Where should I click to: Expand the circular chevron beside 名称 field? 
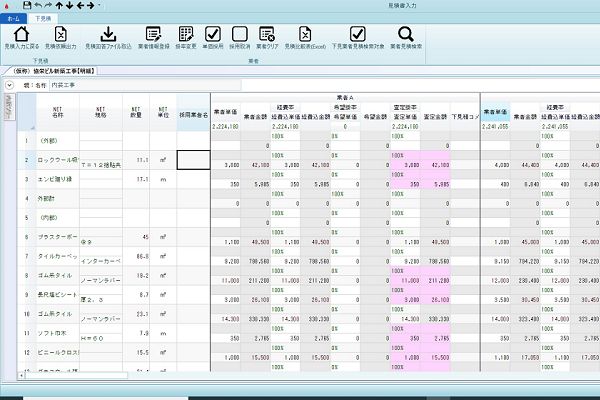[x=9, y=85]
